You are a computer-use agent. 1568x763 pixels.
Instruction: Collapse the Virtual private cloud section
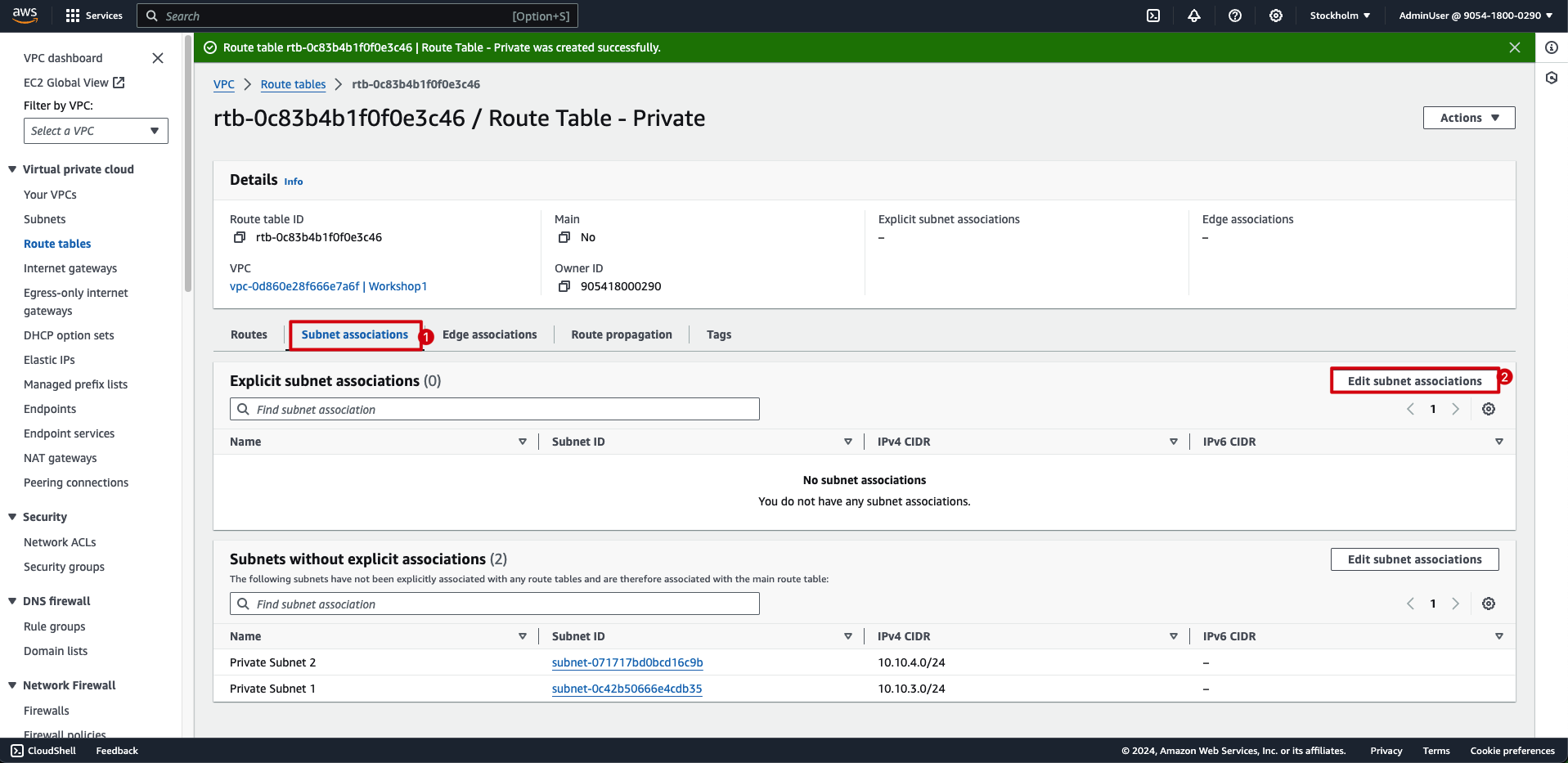coord(12,169)
